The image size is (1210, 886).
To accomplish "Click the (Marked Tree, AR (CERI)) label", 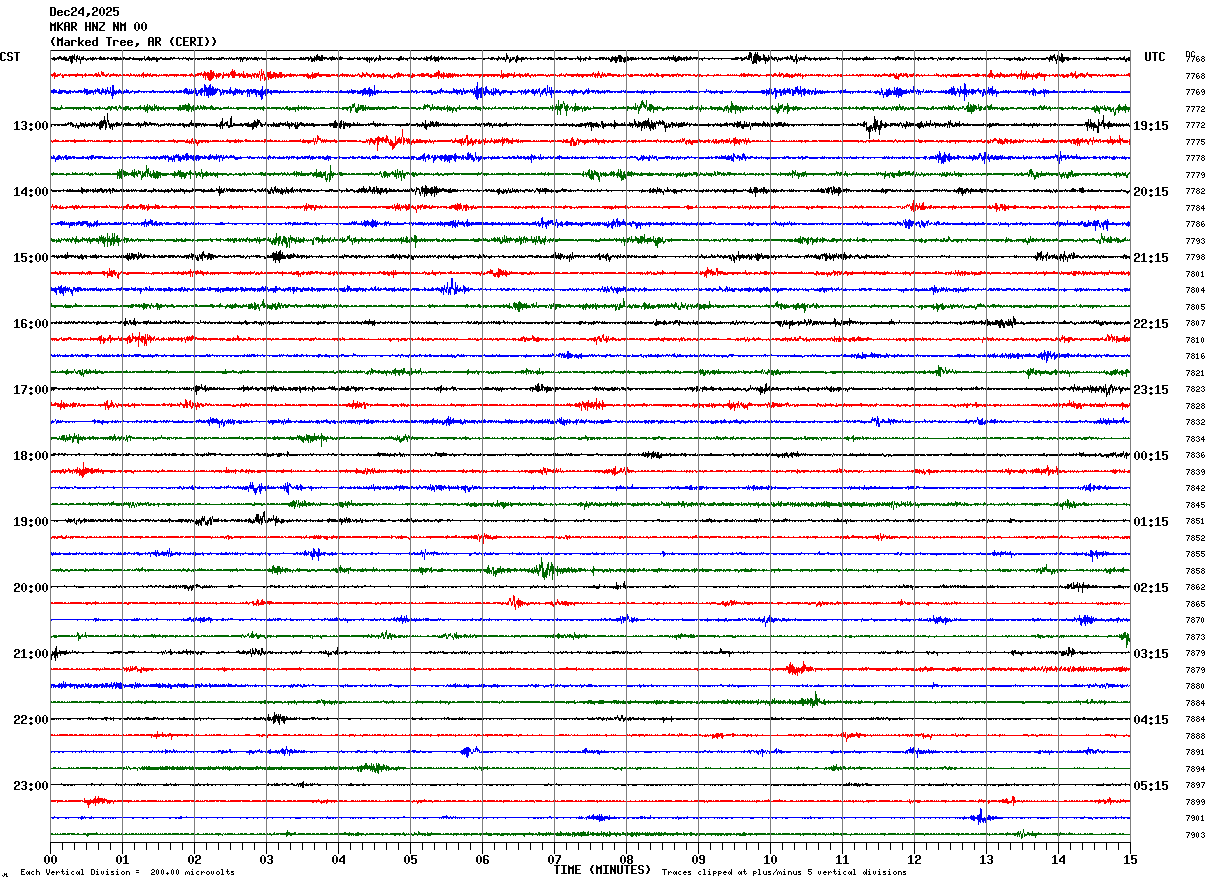I will 133,42.
